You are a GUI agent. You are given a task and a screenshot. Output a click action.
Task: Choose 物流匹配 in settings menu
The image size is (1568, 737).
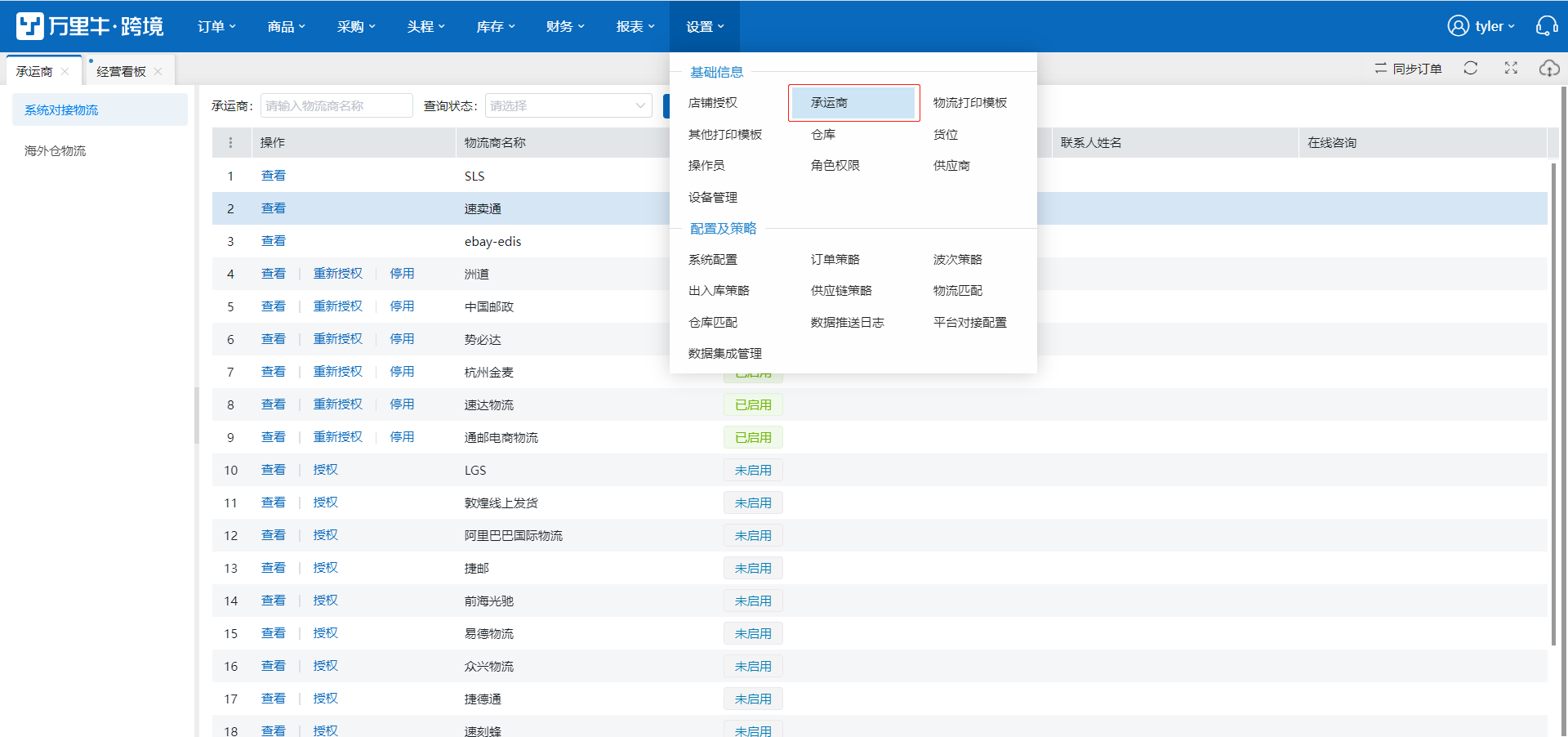(x=958, y=290)
